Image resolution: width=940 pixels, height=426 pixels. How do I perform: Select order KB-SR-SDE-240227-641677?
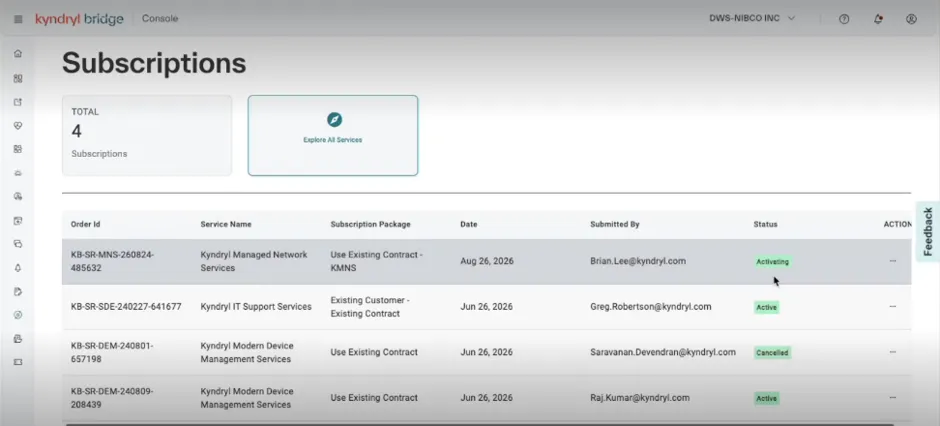point(126,307)
